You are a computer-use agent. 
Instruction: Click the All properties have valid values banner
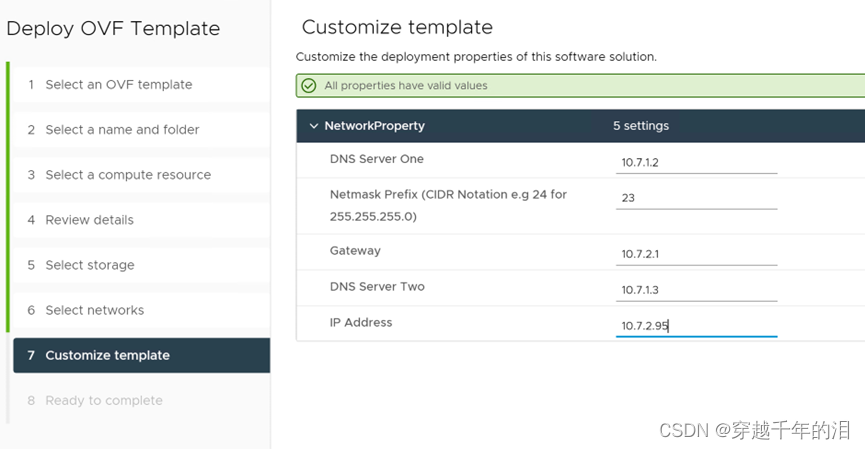580,85
